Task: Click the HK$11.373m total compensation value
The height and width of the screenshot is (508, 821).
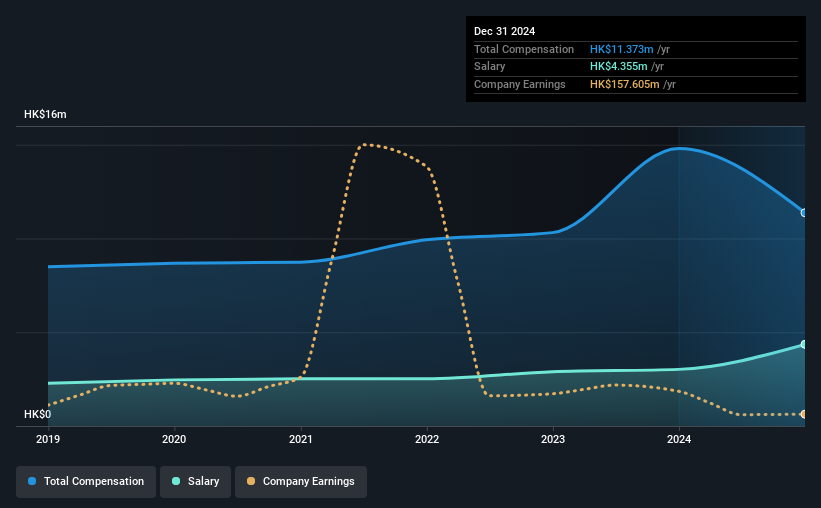Action: pyautogui.click(x=622, y=49)
